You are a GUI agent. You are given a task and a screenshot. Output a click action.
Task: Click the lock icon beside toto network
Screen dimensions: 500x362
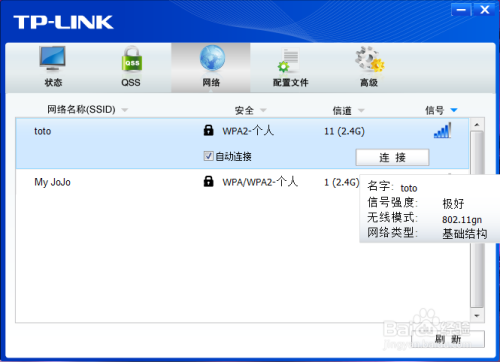point(208,130)
